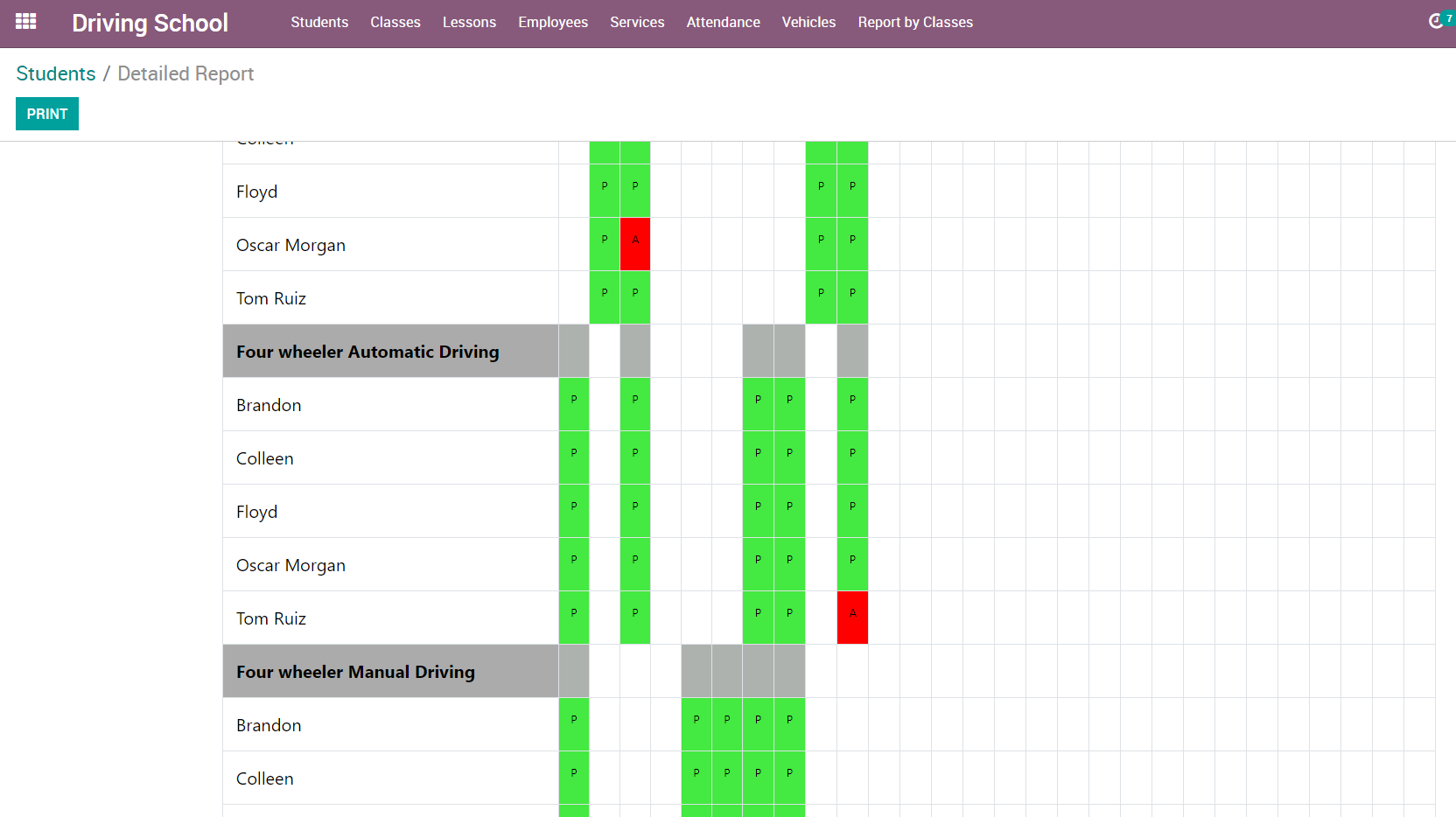1456x817 pixels.
Task: Click the Detailed Report breadcrumb text
Action: click(x=185, y=74)
